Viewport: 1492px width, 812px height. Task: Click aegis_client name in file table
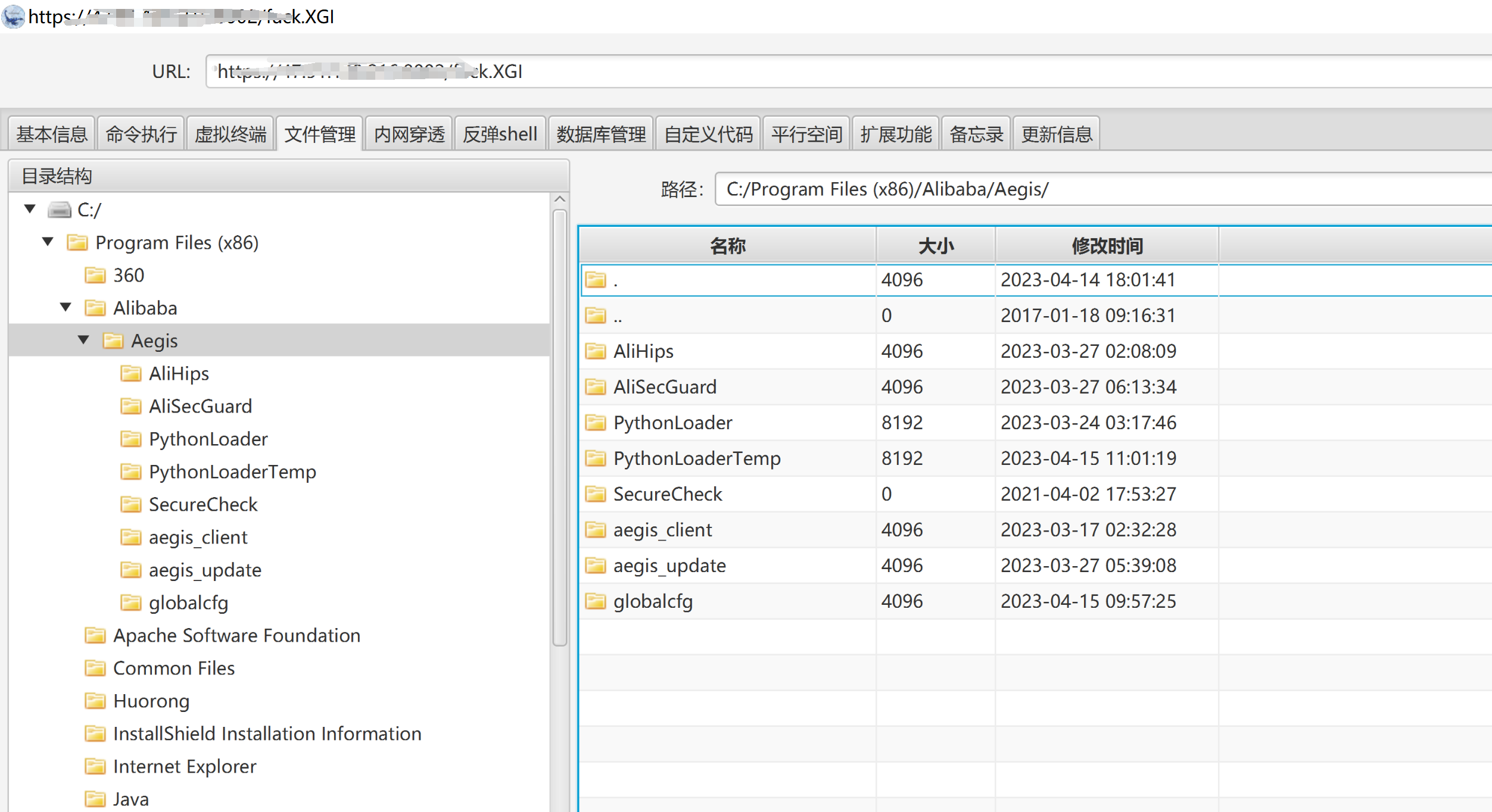(x=662, y=530)
